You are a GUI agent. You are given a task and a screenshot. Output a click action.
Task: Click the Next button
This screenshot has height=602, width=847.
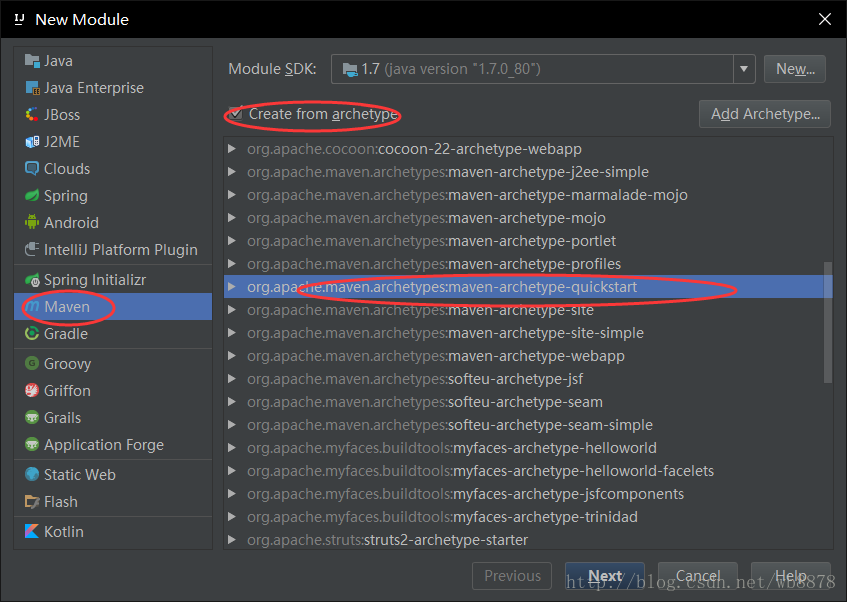coord(604,576)
